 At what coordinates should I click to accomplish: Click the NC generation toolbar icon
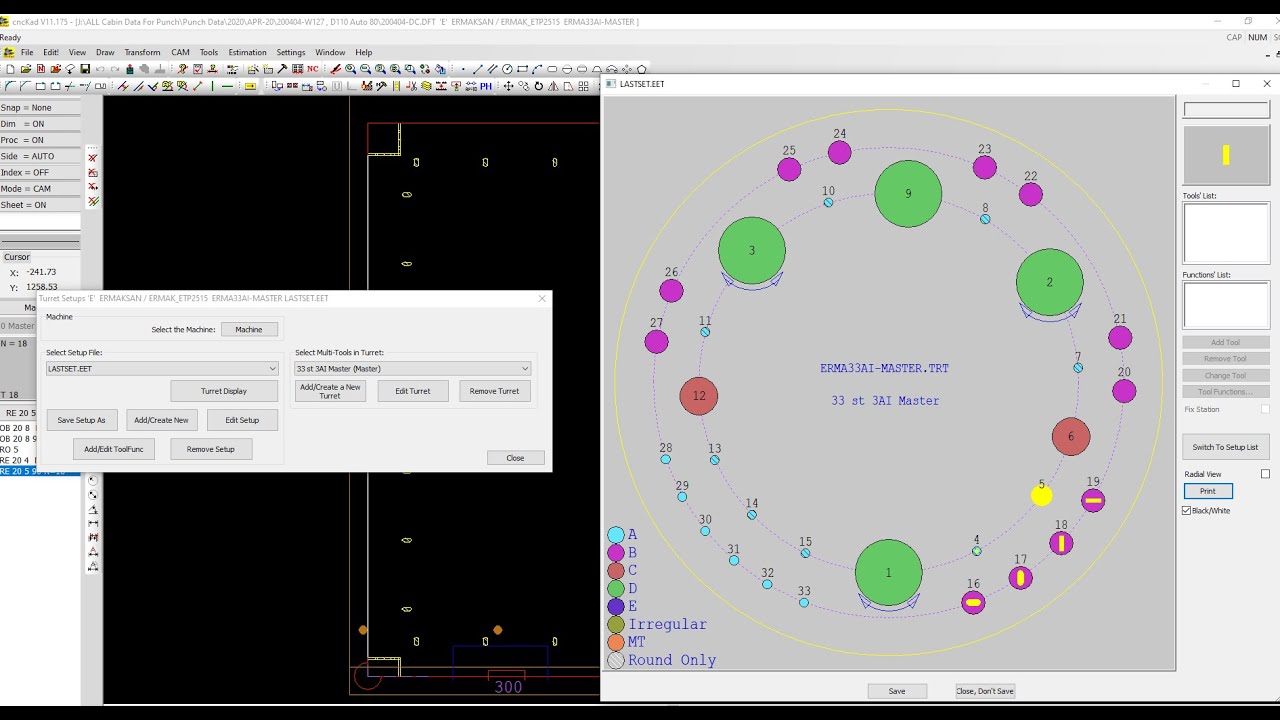312,69
